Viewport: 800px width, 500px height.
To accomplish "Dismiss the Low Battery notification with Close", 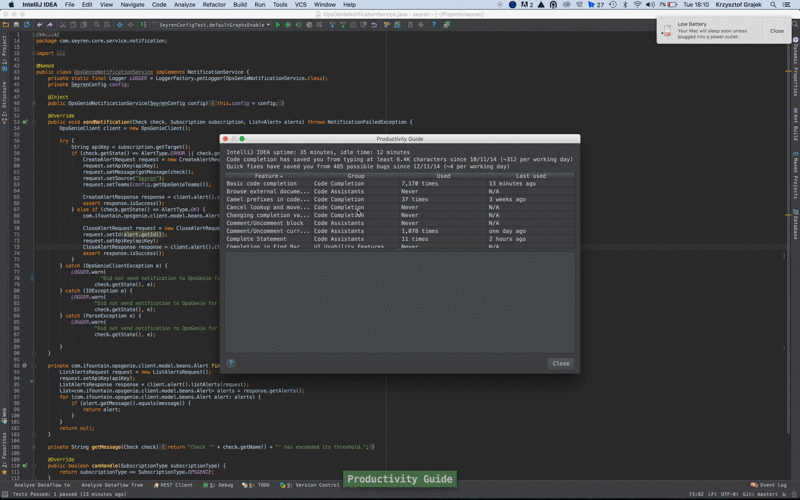I will click(777, 31).
